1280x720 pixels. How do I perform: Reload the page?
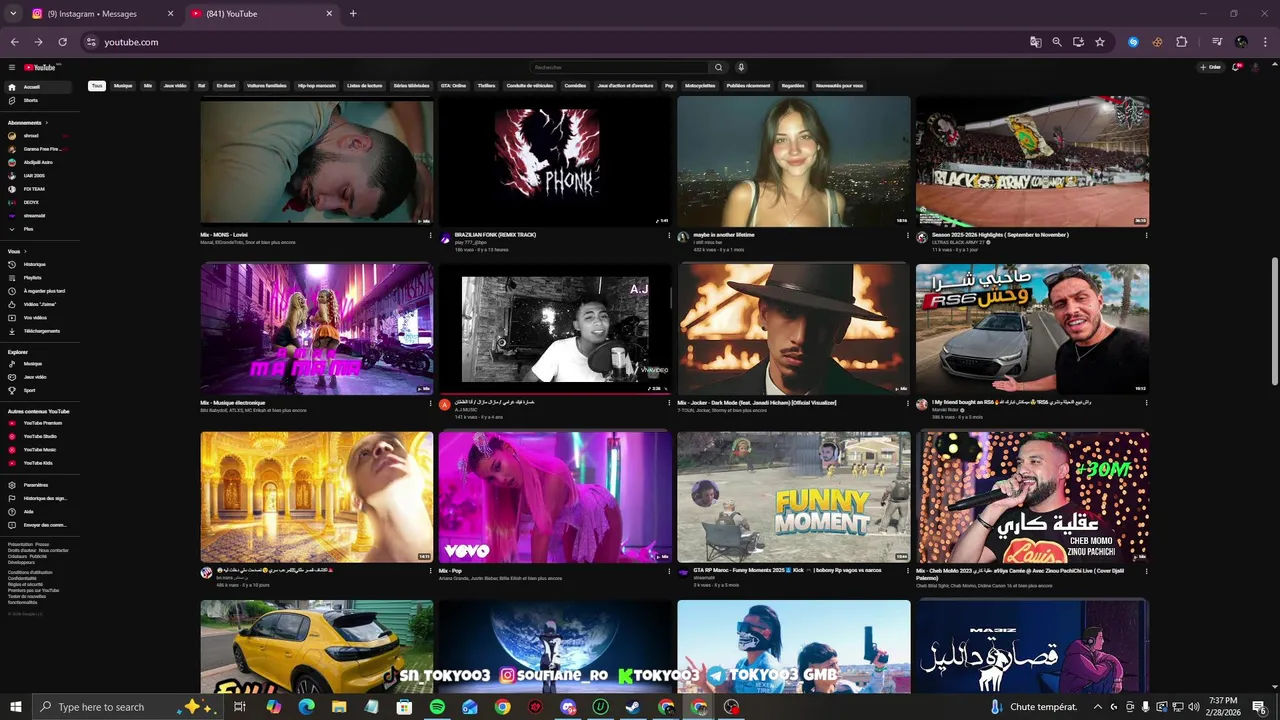click(62, 42)
